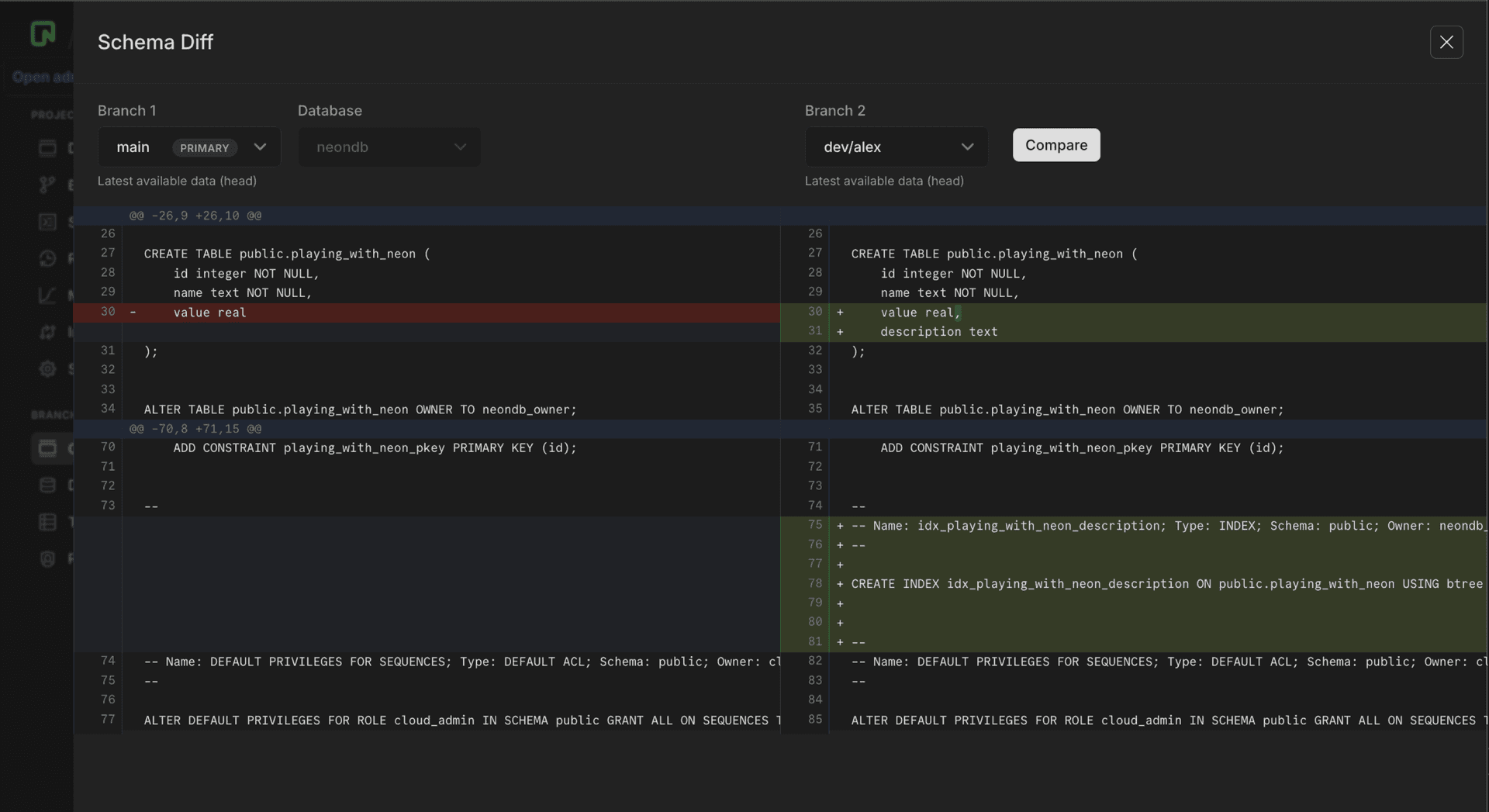This screenshot has height=812, width=1489.
Task: Select the Branches icon in the sidebar
Action: point(48,185)
